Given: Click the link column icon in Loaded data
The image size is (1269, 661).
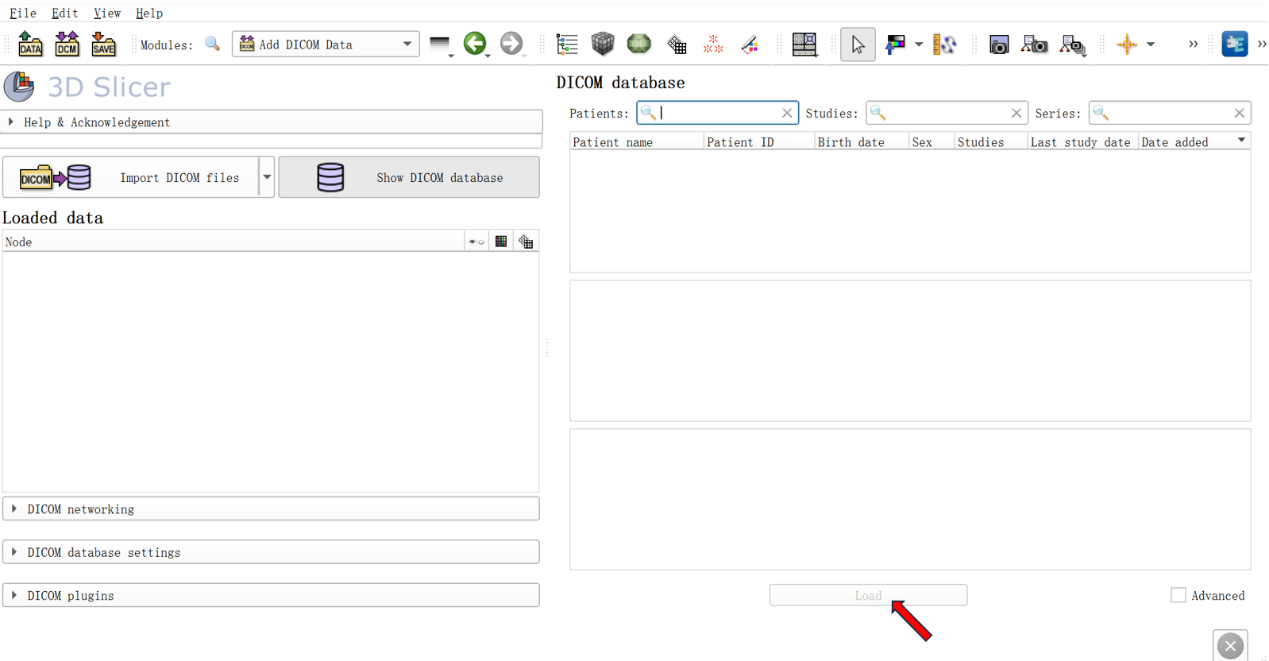Looking at the screenshot, I should point(476,241).
